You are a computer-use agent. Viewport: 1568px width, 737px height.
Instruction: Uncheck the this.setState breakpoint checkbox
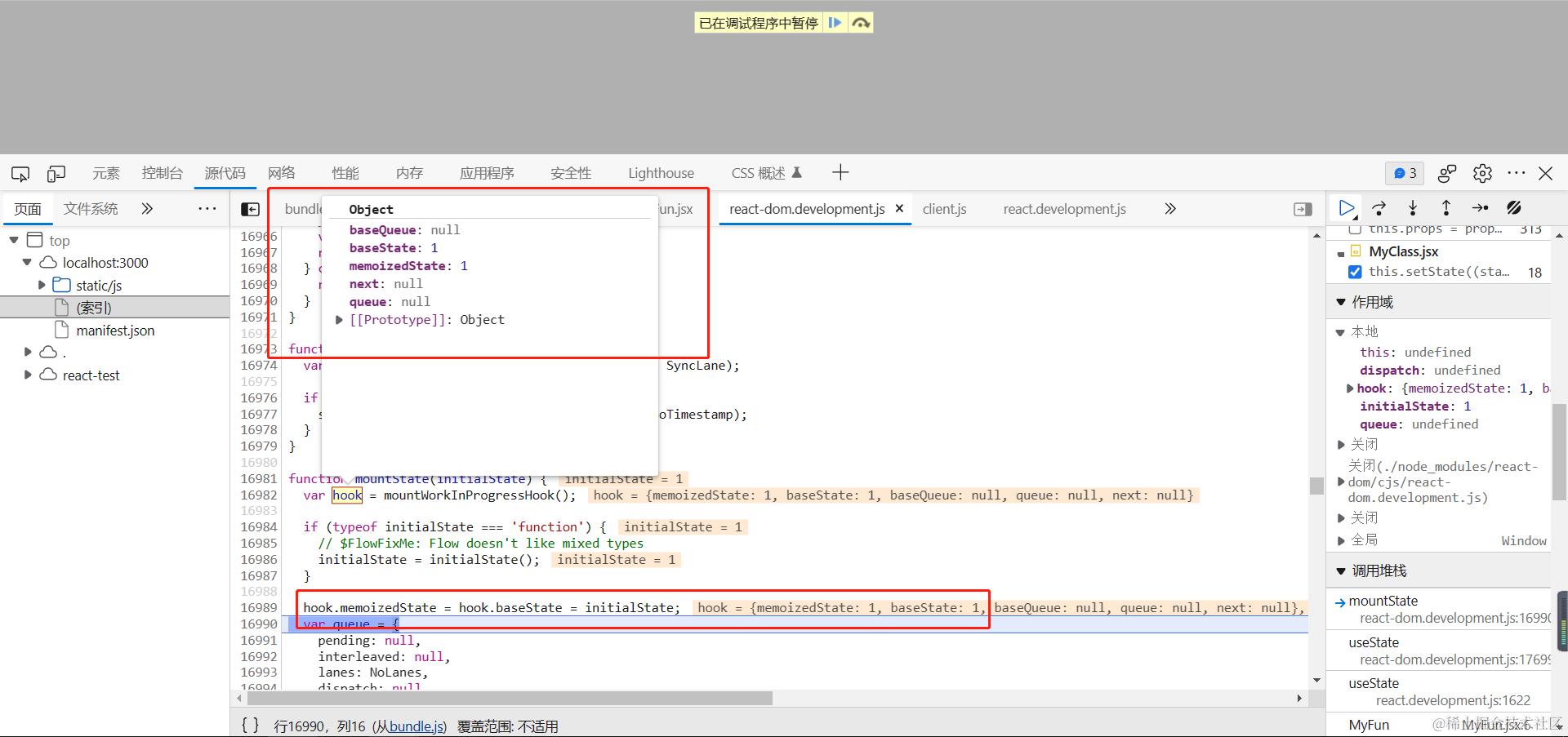1355,272
